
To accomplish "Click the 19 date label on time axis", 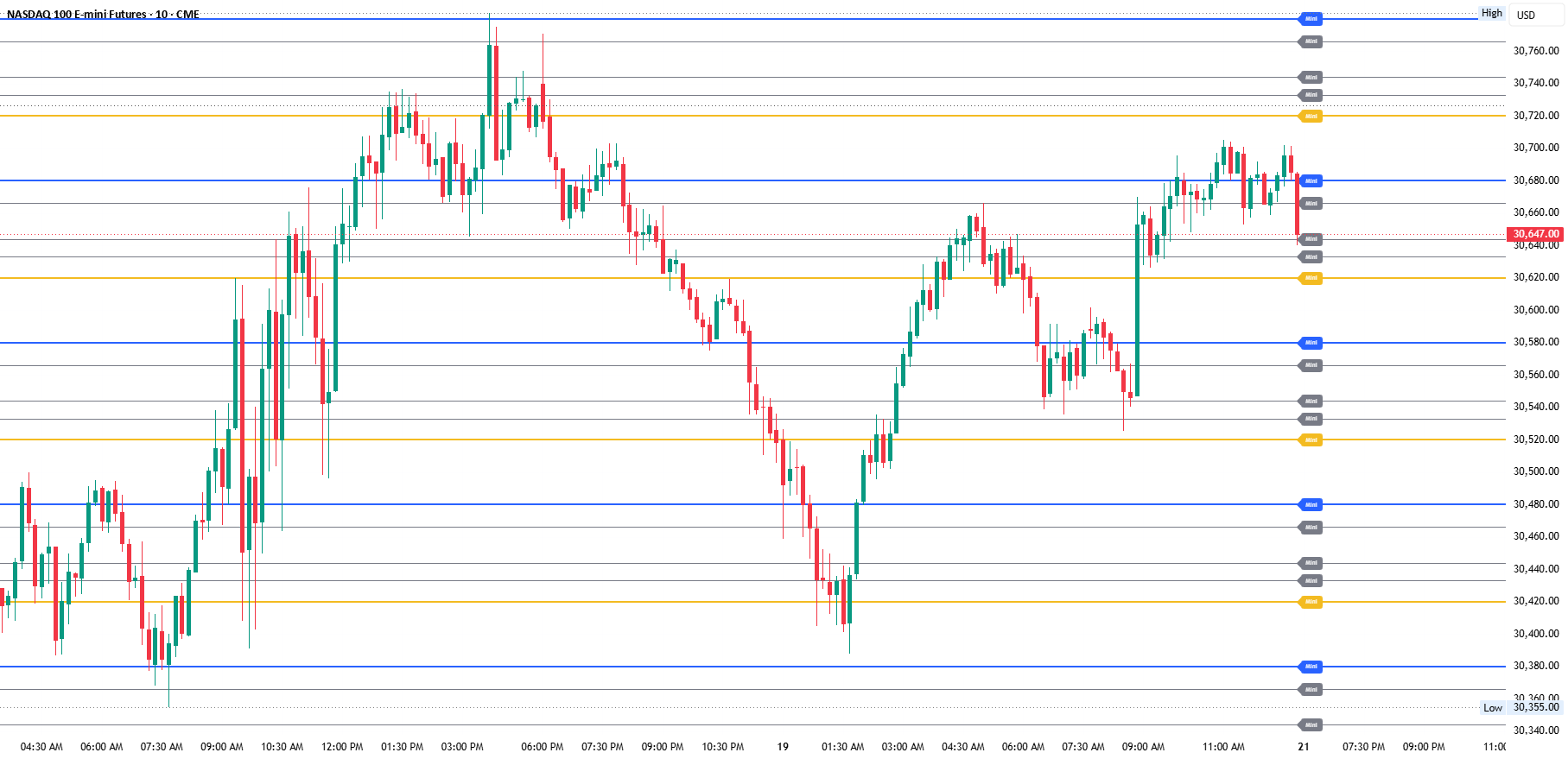I will click(783, 747).
